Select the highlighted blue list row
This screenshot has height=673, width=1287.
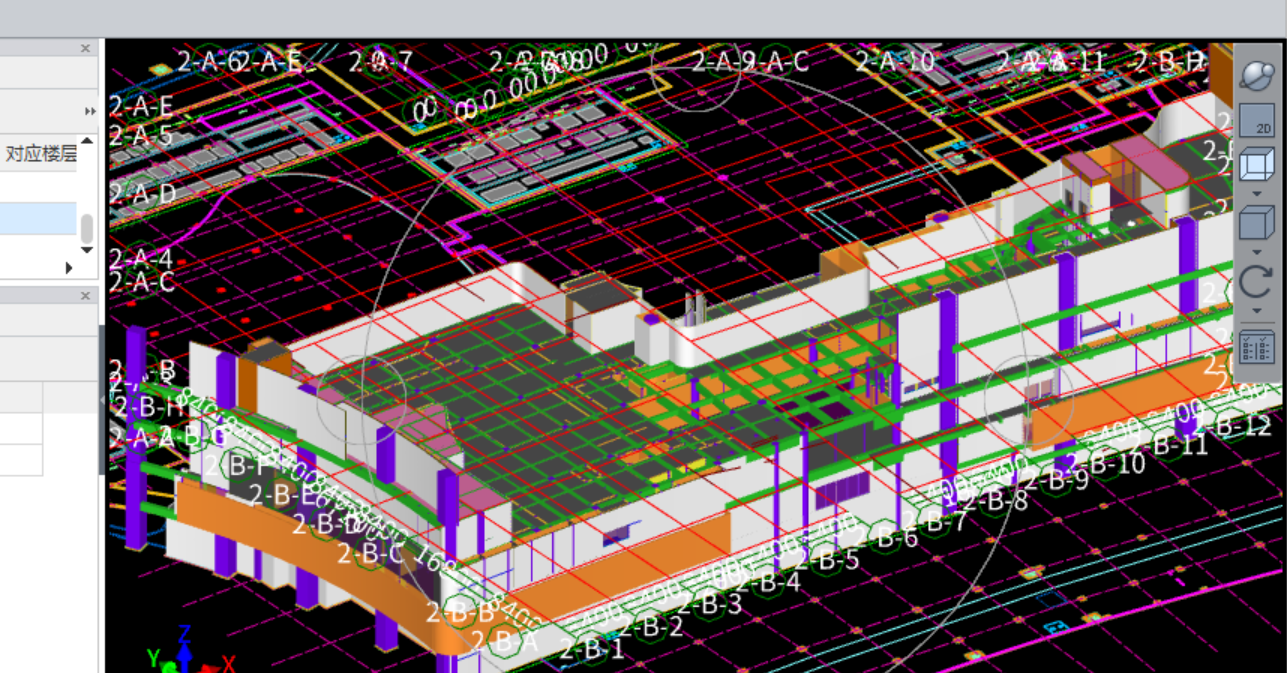point(38,219)
